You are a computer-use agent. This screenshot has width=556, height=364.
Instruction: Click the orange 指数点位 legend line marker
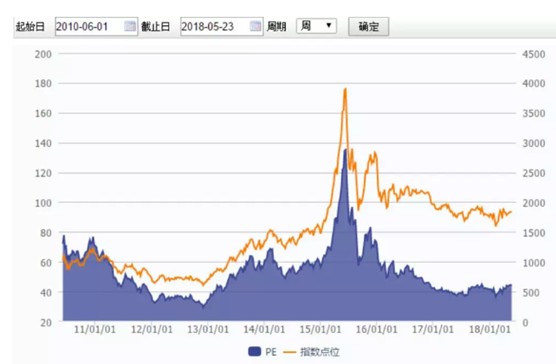[290, 352]
